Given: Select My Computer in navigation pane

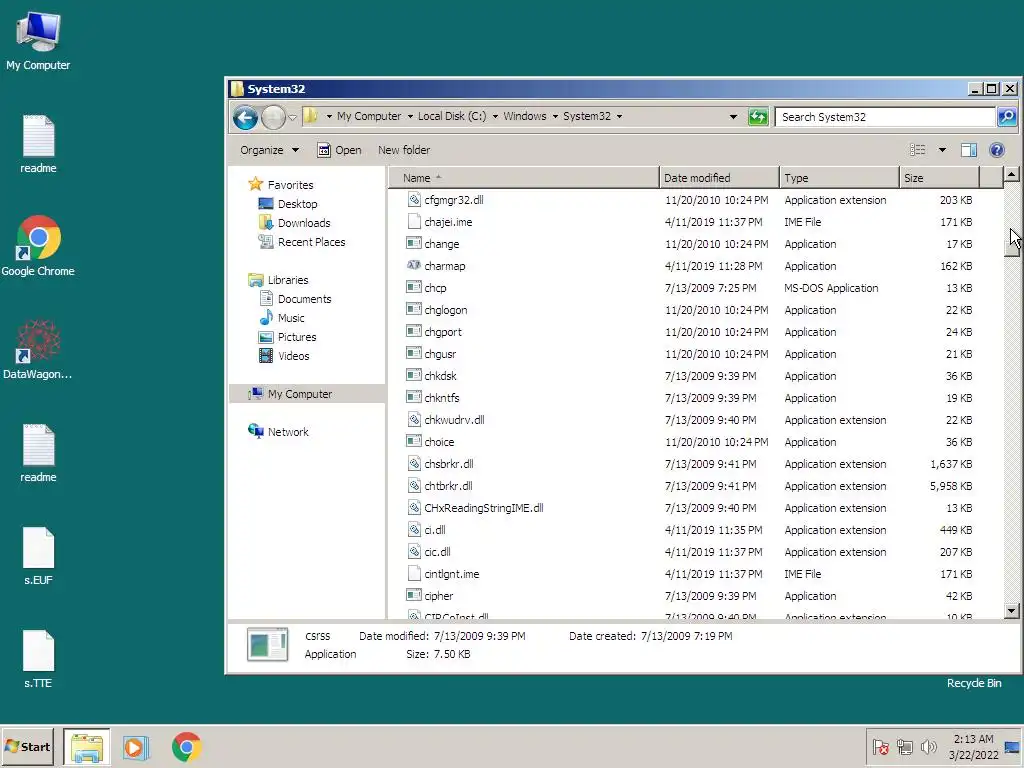Looking at the screenshot, I should pos(307,393).
